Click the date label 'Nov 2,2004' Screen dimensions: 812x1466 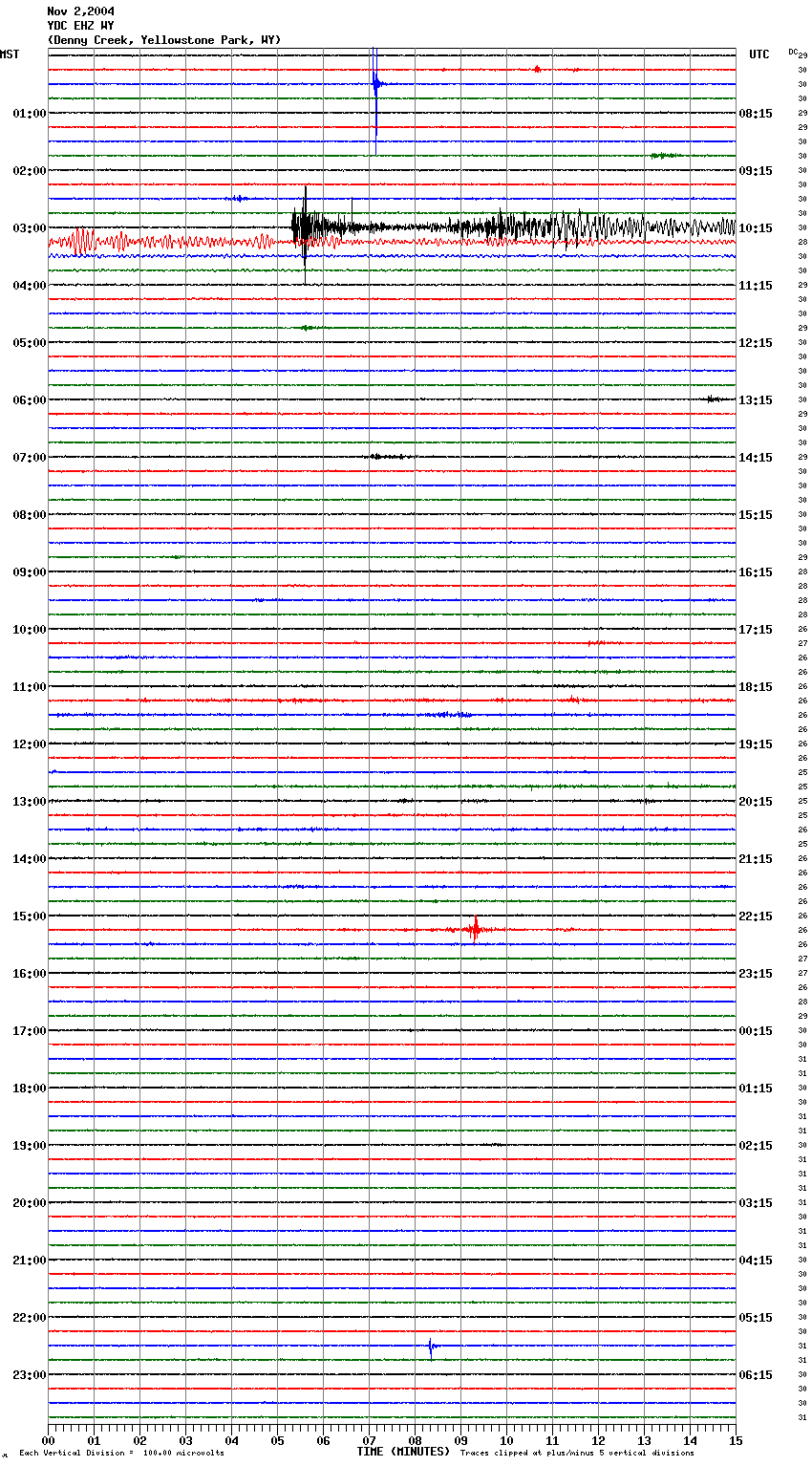point(80,11)
